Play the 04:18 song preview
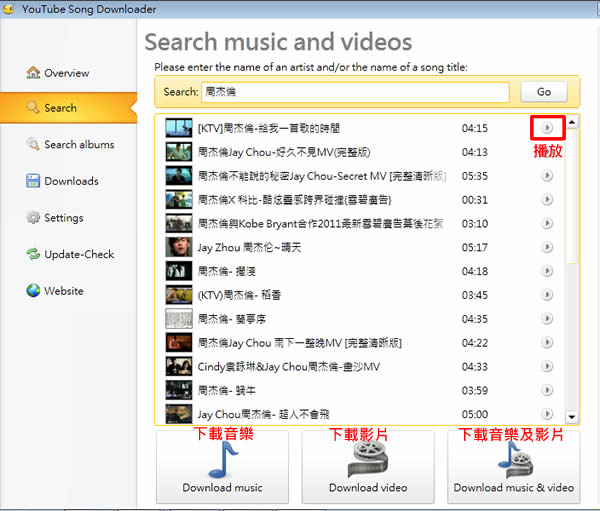 tap(547, 271)
